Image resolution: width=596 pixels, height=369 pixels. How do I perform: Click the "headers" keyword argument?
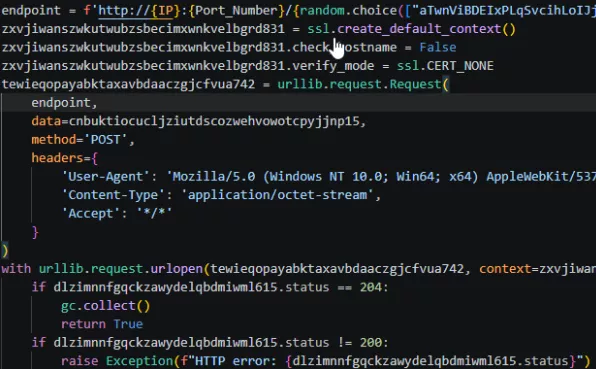pyautogui.click(x=57, y=158)
